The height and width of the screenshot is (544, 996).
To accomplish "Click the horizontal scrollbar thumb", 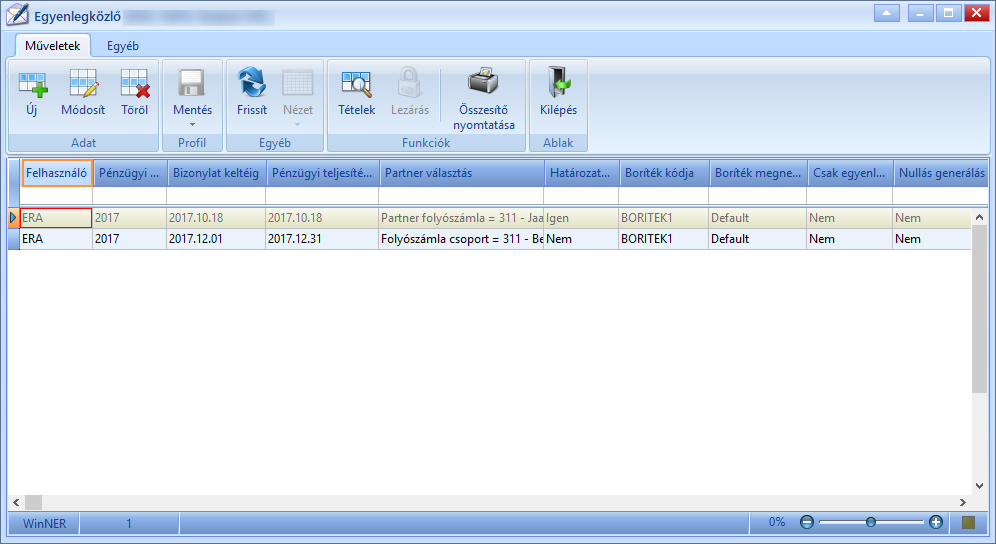I will click(33, 502).
